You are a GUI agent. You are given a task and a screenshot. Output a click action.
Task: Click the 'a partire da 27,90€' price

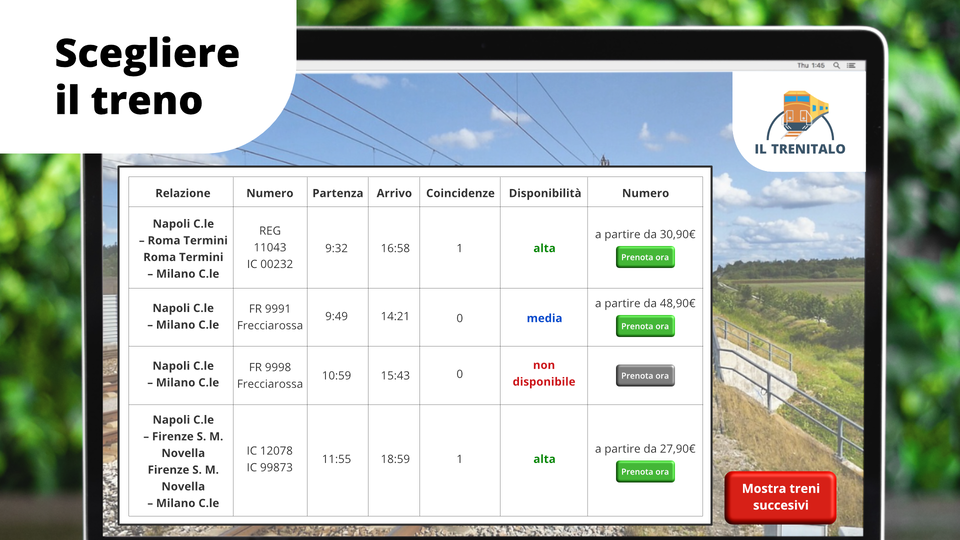645,449
